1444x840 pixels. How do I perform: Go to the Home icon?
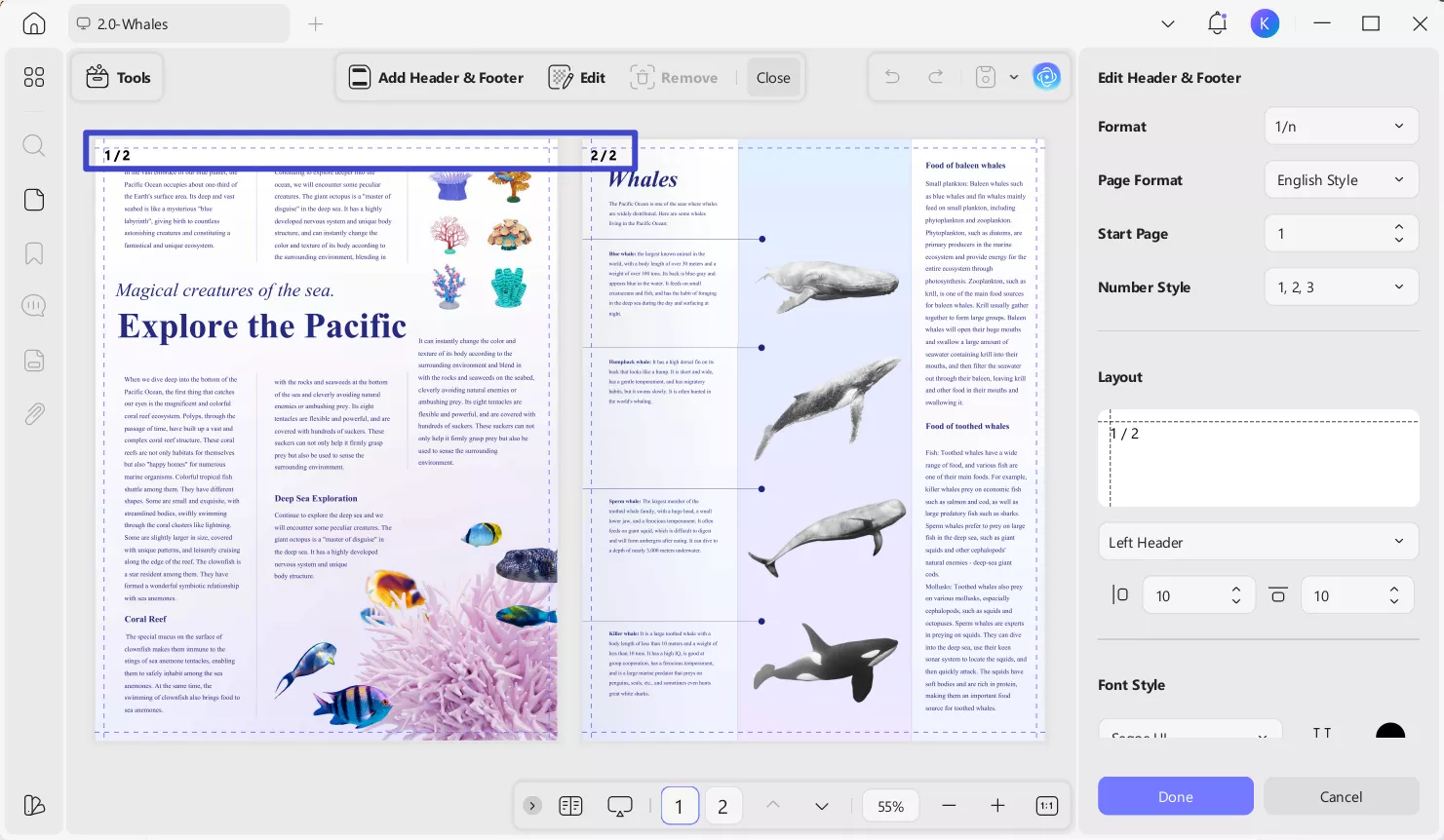coord(34,24)
